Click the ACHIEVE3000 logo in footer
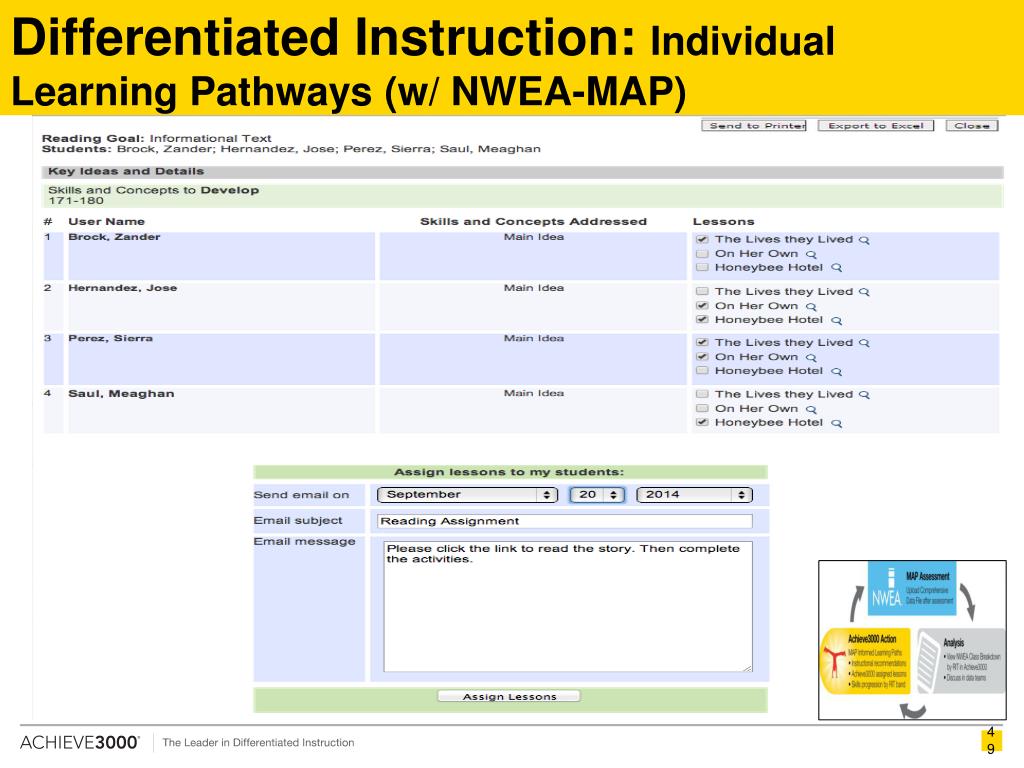The width and height of the screenshot is (1024, 768). click(79, 743)
